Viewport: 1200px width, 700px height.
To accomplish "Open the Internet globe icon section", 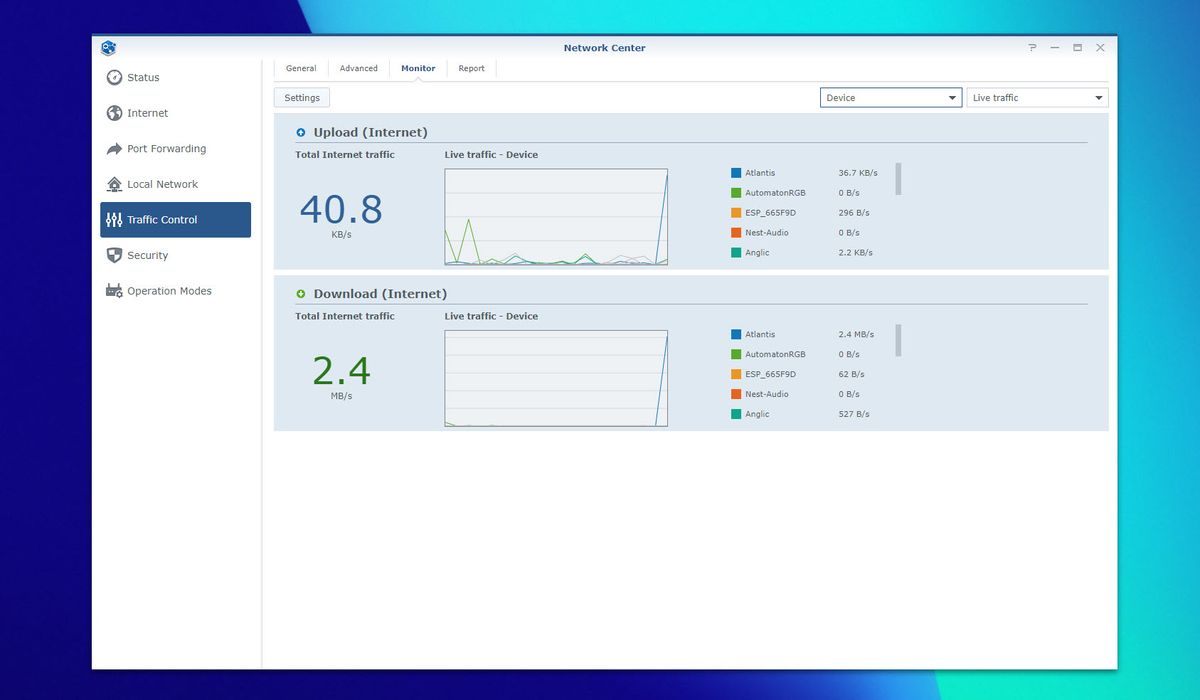I will (114, 113).
